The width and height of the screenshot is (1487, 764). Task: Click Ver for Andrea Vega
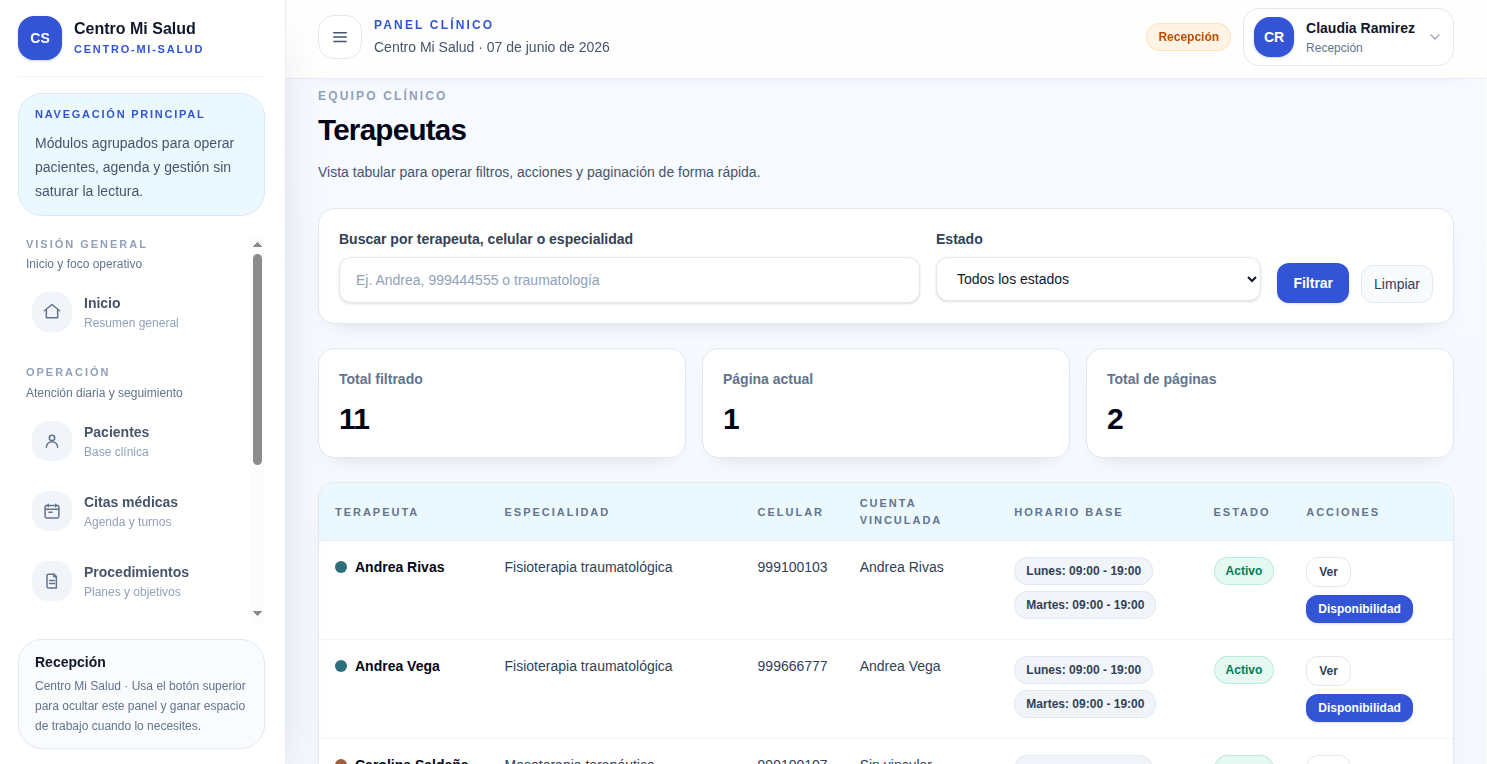[x=1328, y=671]
